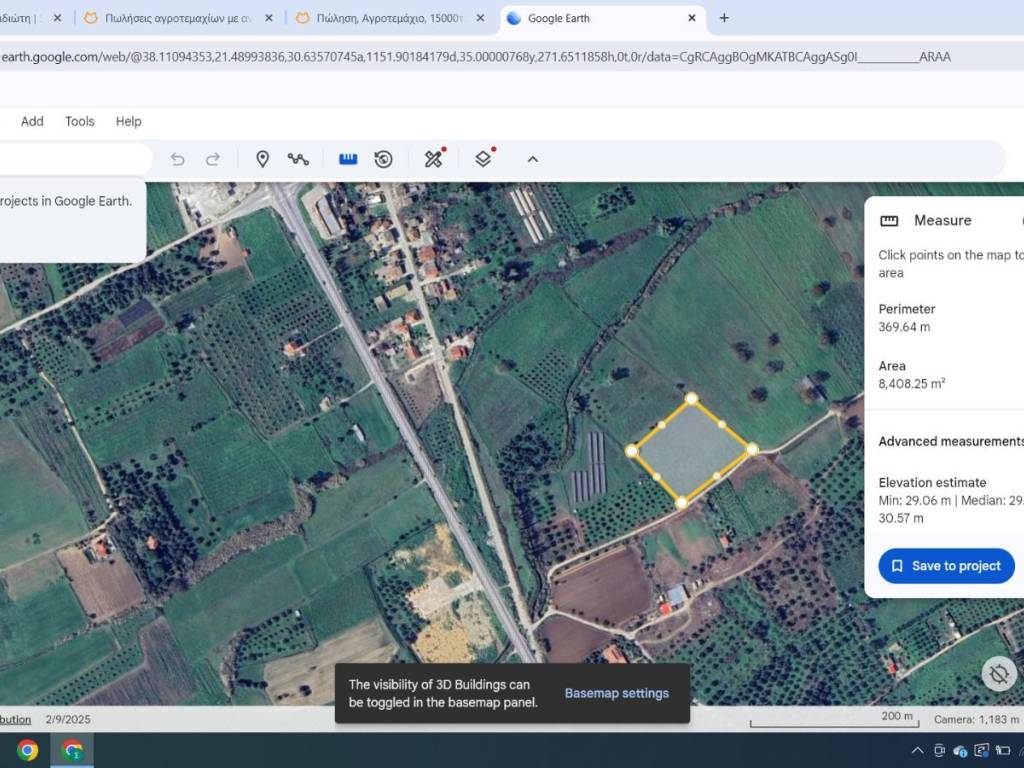The image size is (1024, 768).
Task: Open the Add menu
Action: [x=32, y=121]
